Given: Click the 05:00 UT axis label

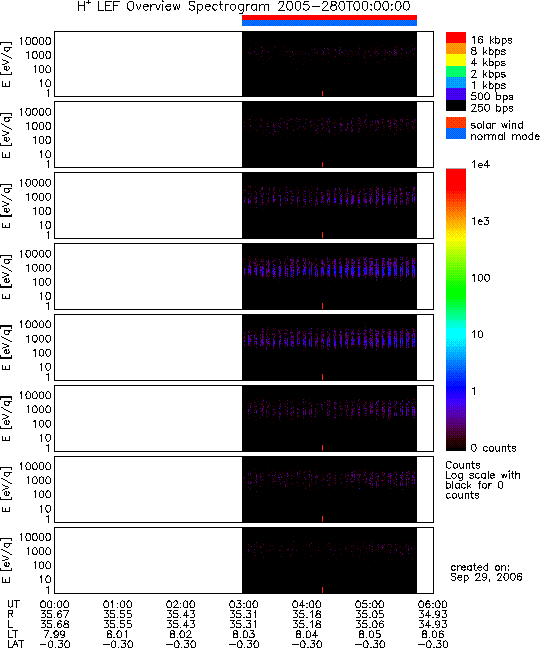Looking at the screenshot, I should point(370,605).
